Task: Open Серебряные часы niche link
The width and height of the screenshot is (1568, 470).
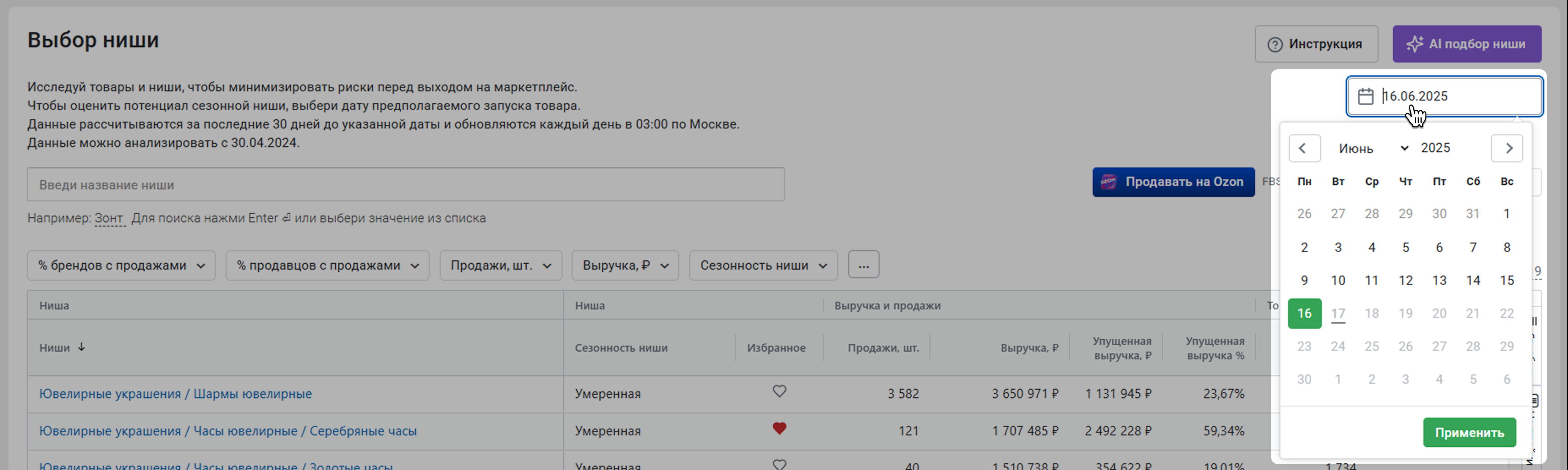Action: pos(228,431)
